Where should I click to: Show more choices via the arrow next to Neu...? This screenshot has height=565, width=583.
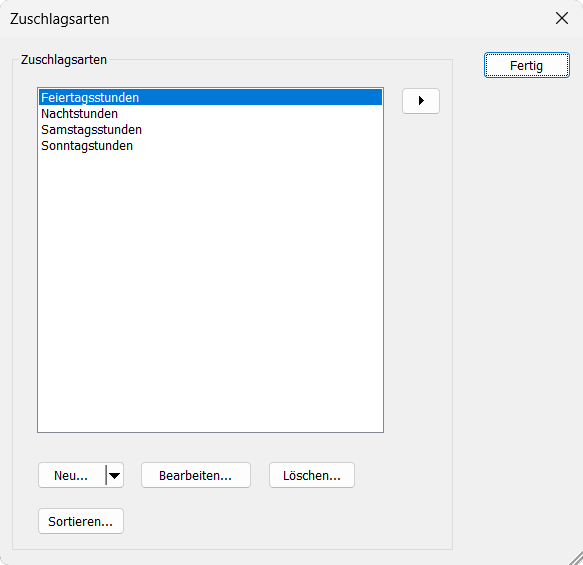(x=114, y=475)
